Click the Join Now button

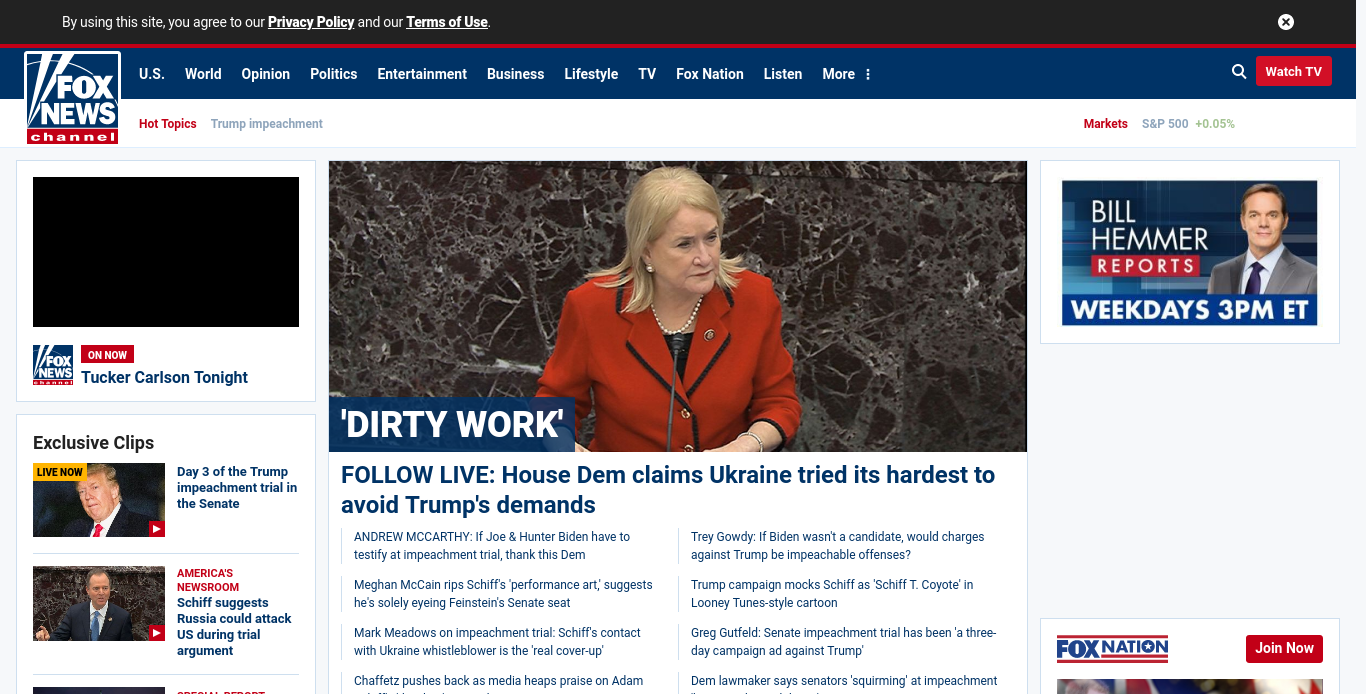1284,648
